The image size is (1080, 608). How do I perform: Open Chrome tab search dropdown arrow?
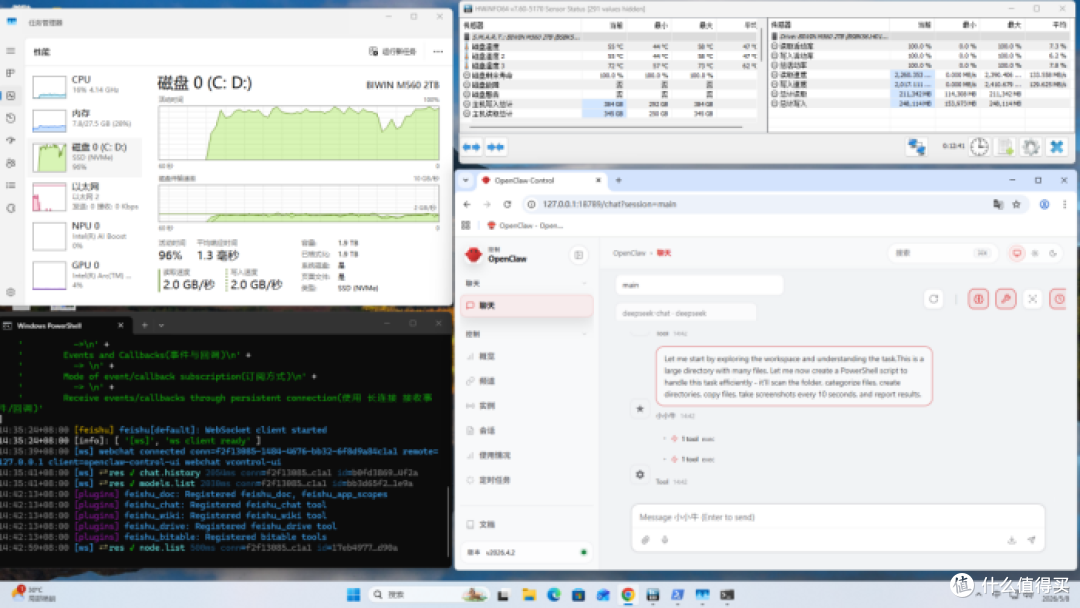(x=466, y=180)
